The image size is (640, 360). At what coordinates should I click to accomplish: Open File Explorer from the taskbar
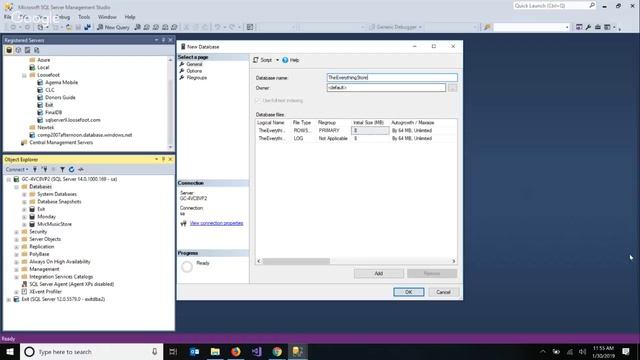tap(215, 351)
